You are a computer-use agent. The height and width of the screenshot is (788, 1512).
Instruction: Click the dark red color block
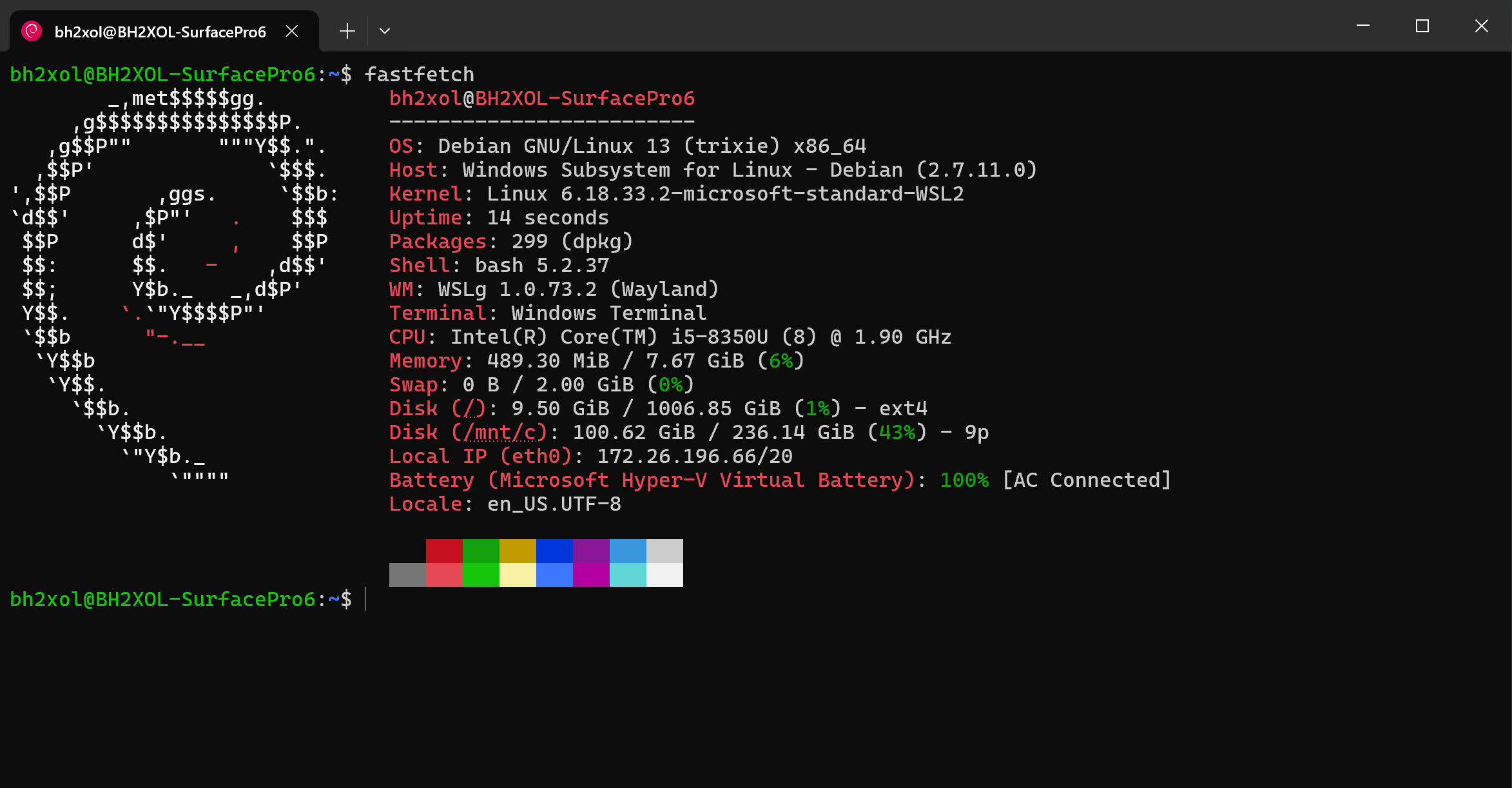point(444,551)
